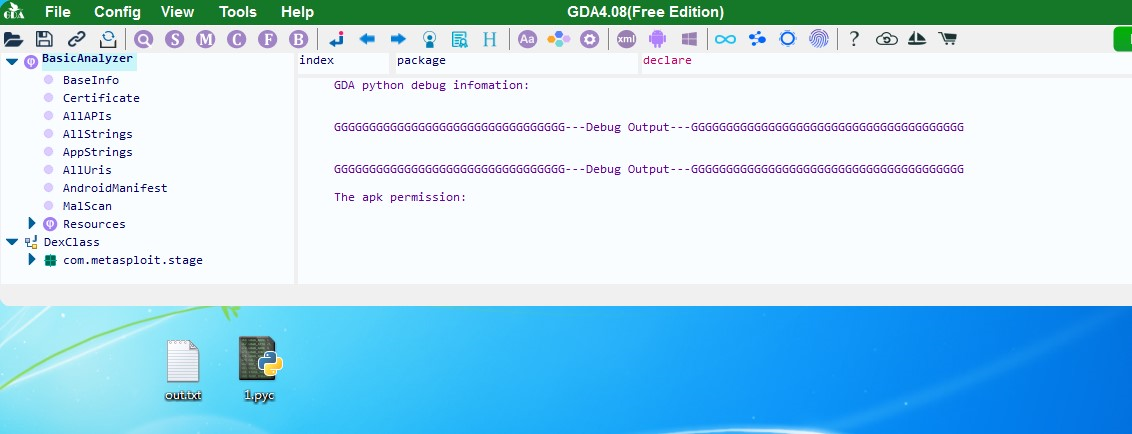Select the out.txt desktop file
This screenshot has height=434, width=1132.
point(183,370)
